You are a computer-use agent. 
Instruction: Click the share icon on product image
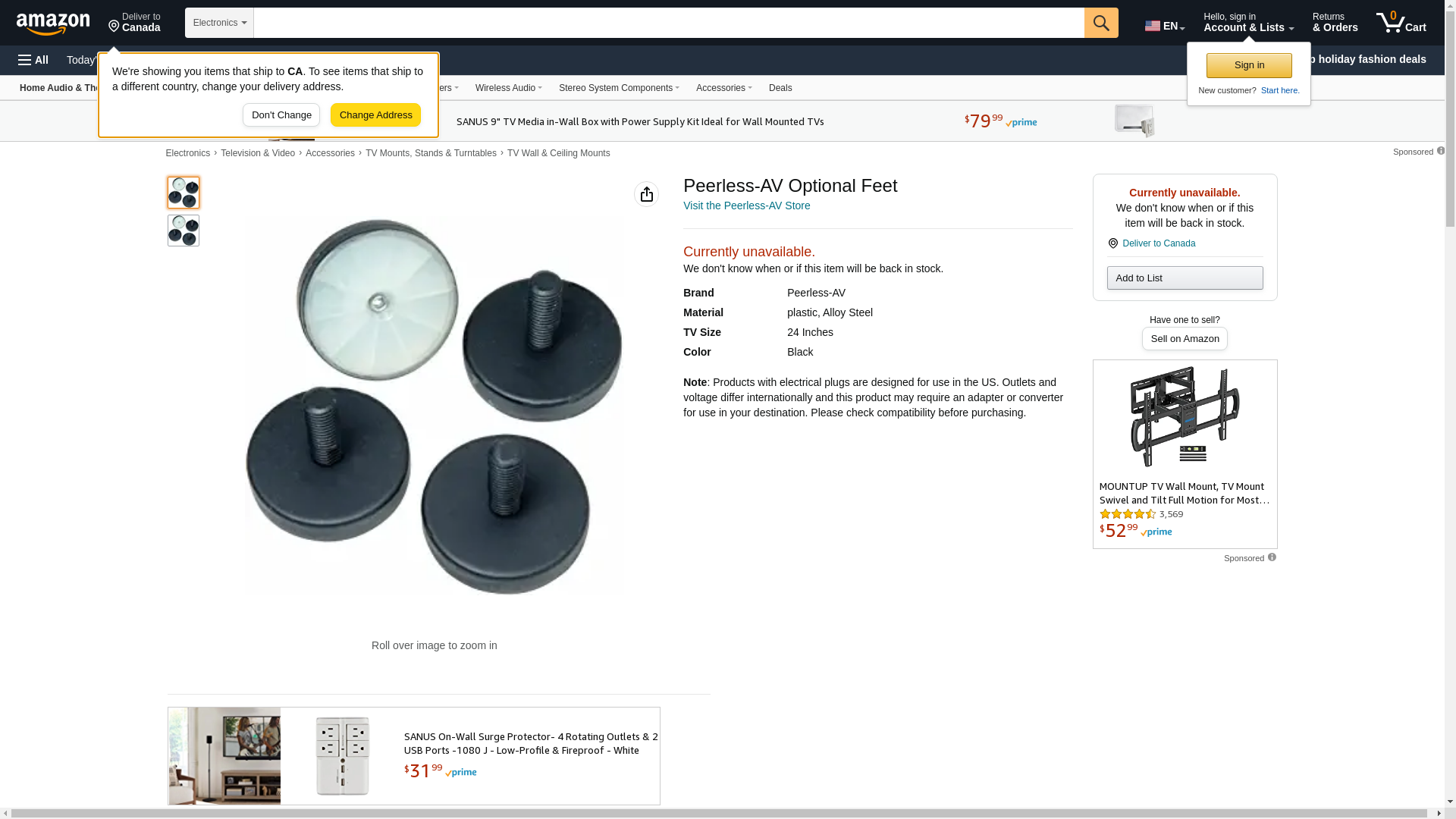click(x=646, y=194)
